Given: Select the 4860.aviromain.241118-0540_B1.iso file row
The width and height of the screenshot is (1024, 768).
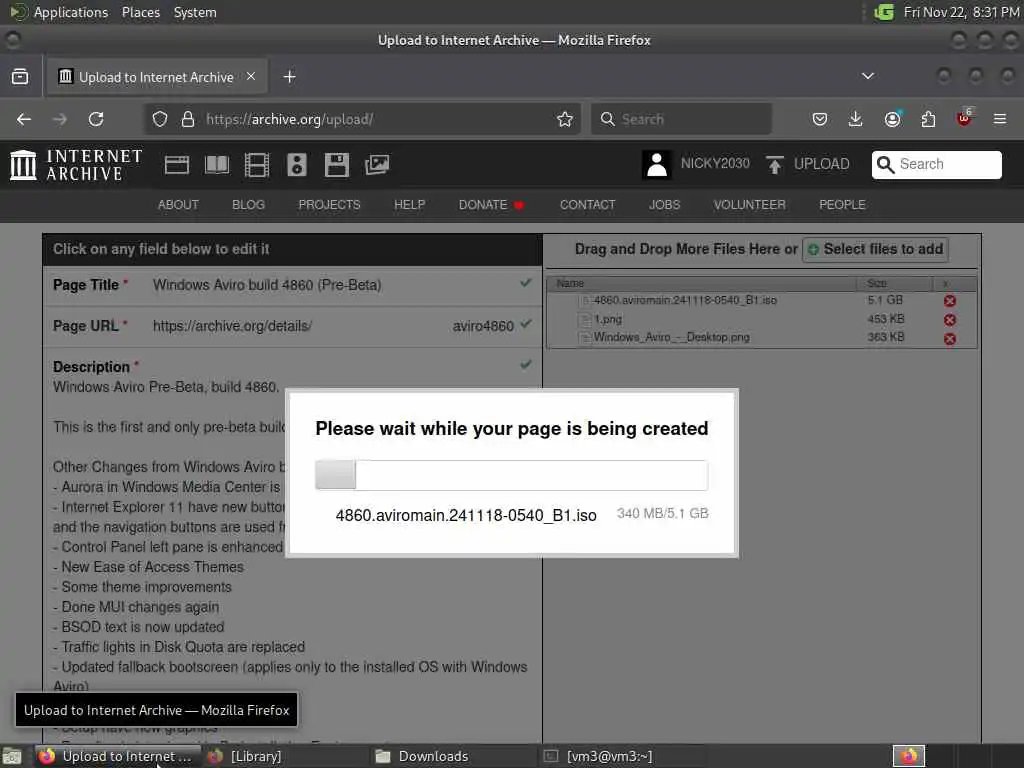Looking at the screenshot, I should [761, 300].
